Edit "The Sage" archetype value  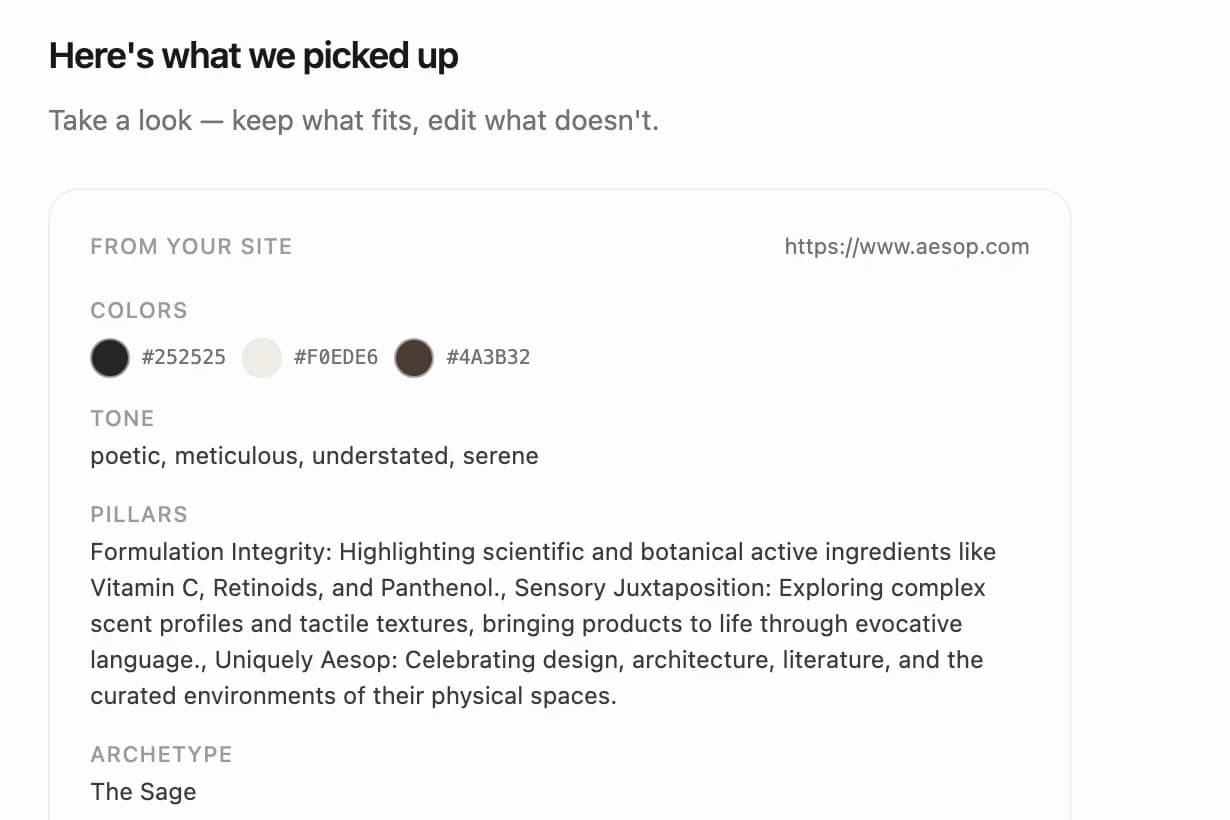[x=143, y=792]
